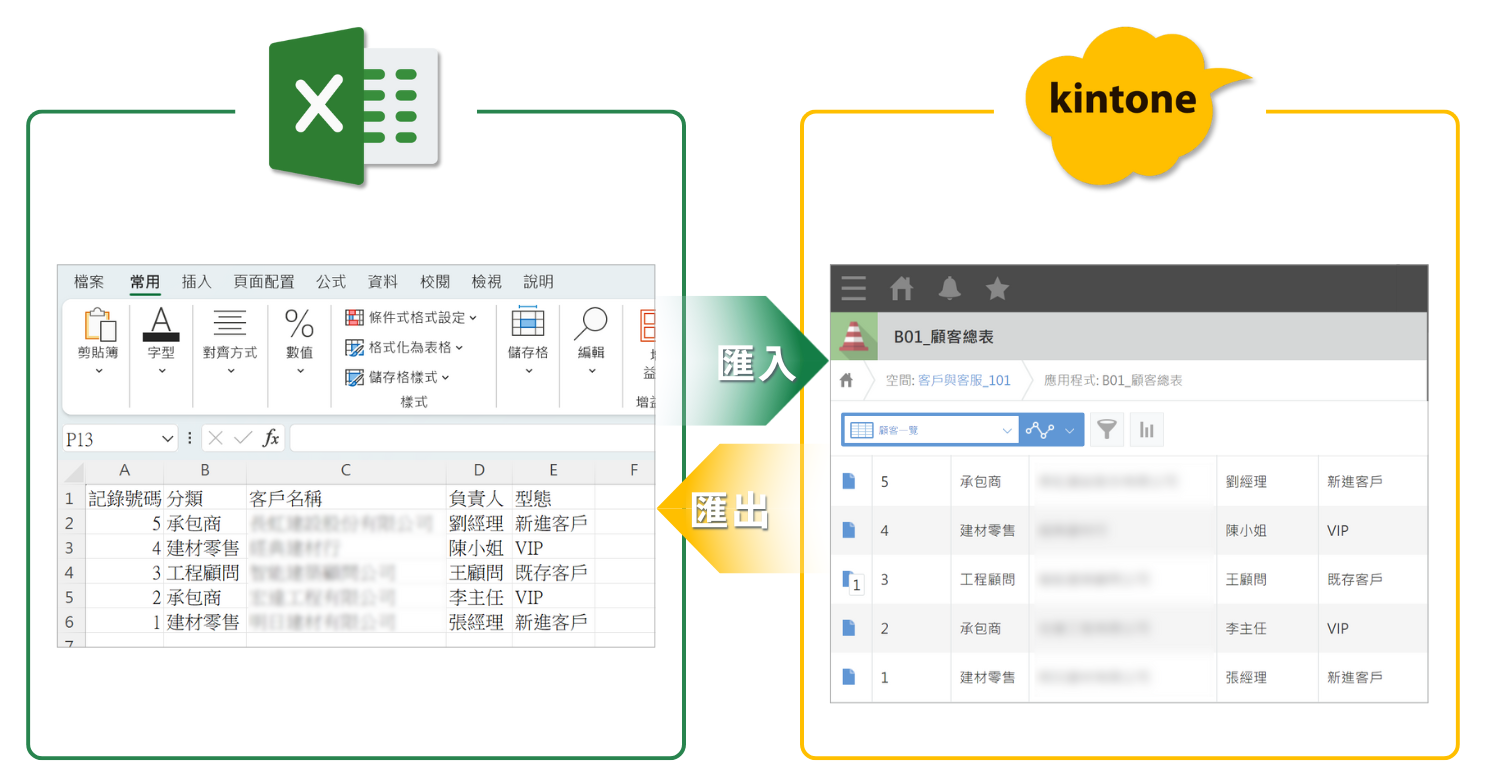Click the 條件式格式設定 option
The image size is (1493, 778).
point(411,317)
